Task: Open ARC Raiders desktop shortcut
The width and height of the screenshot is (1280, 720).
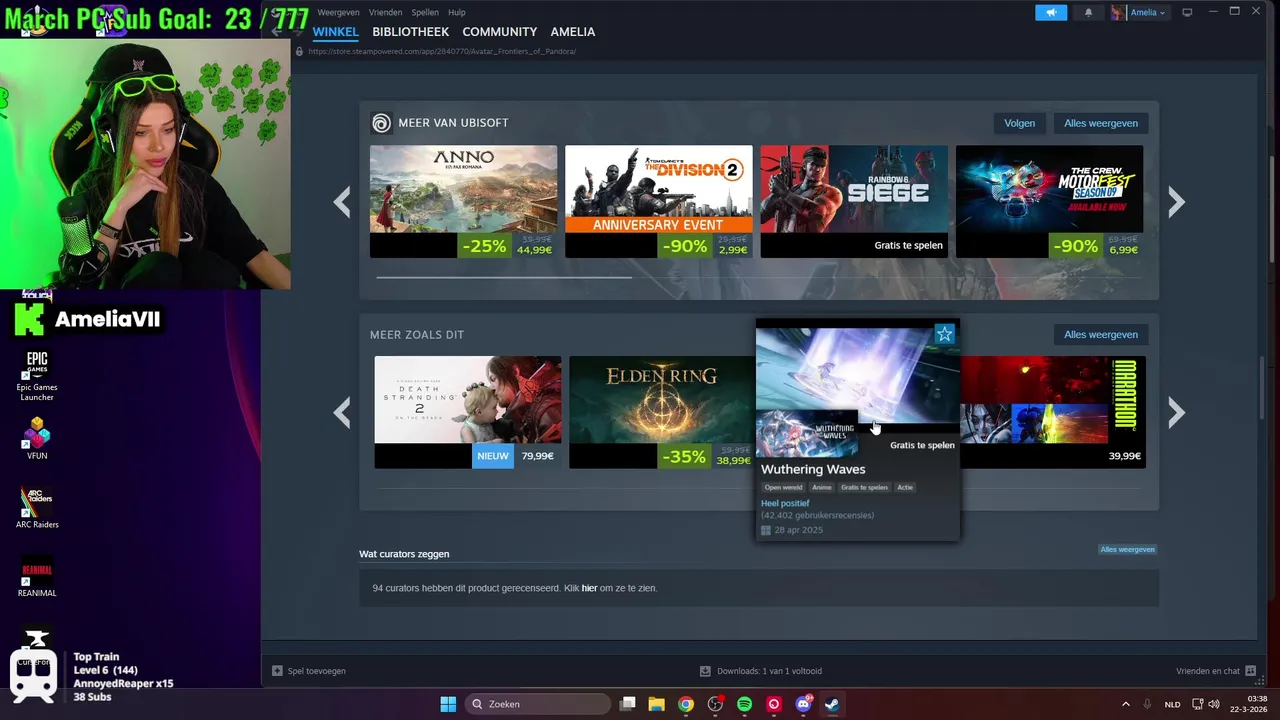Action: coord(37,507)
